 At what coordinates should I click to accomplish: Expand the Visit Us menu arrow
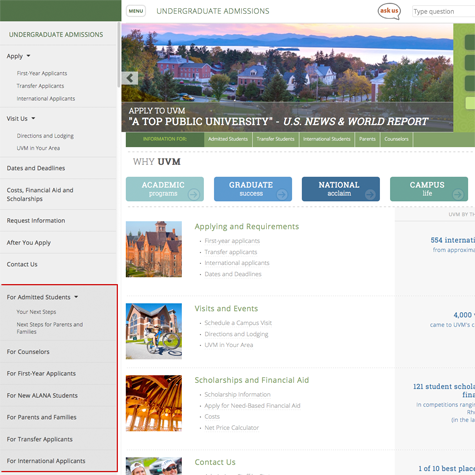(33, 118)
